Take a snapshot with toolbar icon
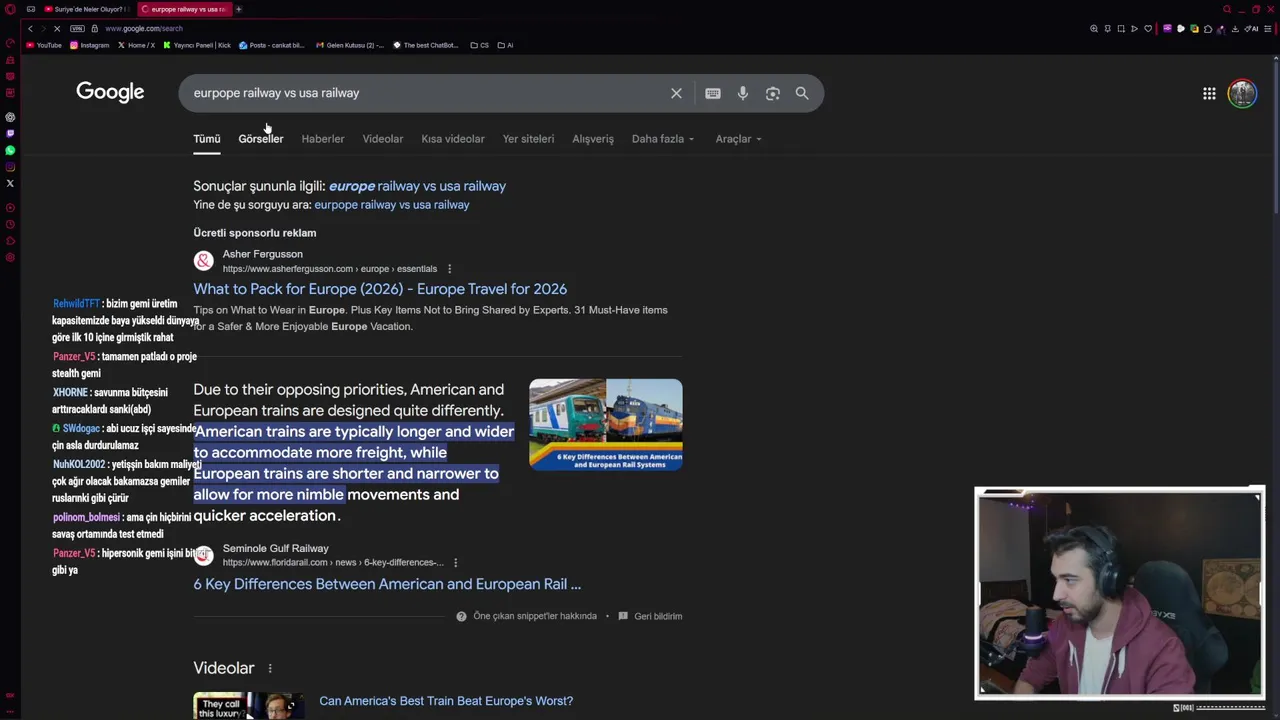The height and width of the screenshot is (720, 1280). pyautogui.click(x=1121, y=28)
